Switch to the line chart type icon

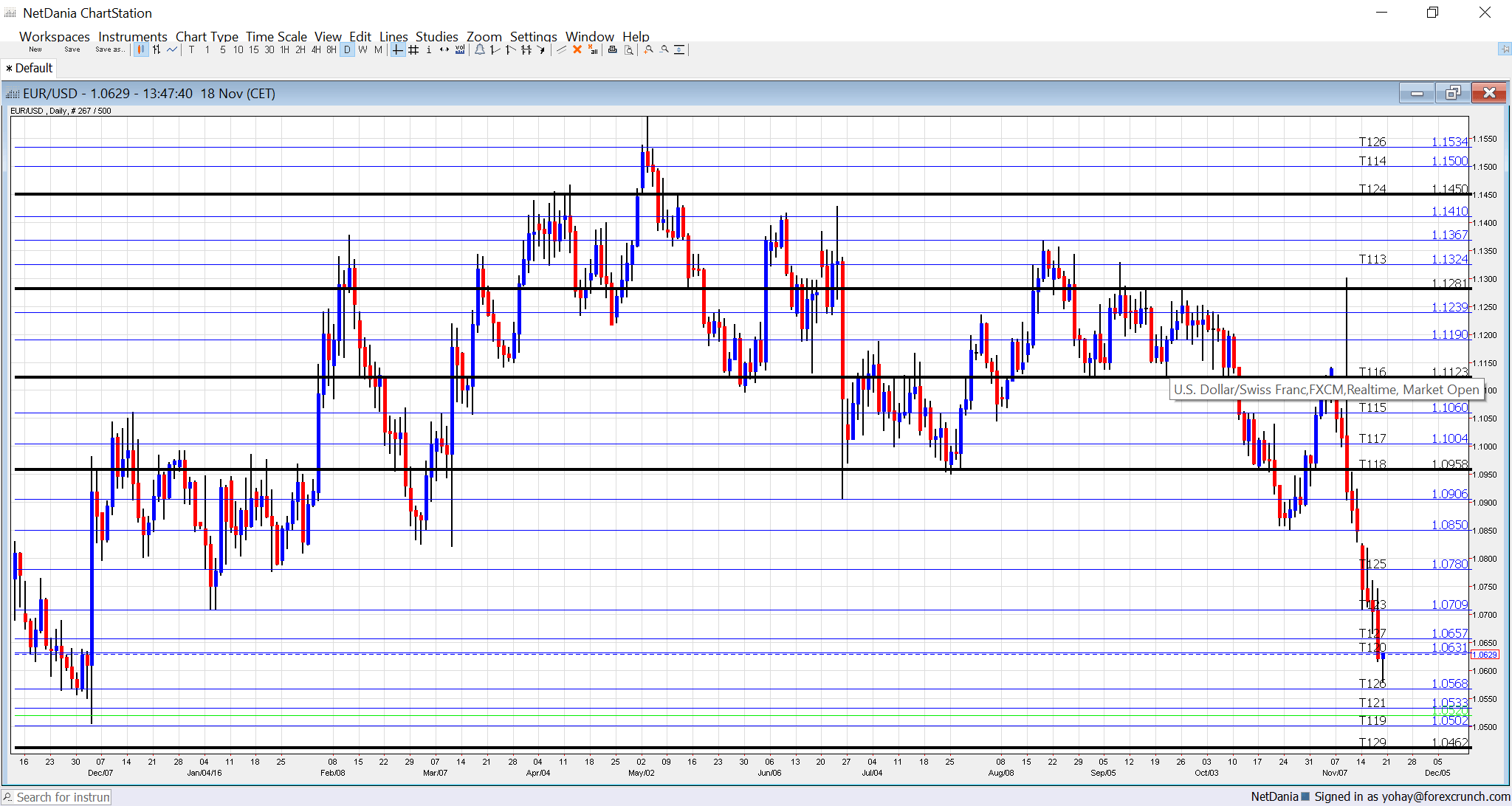(171, 49)
